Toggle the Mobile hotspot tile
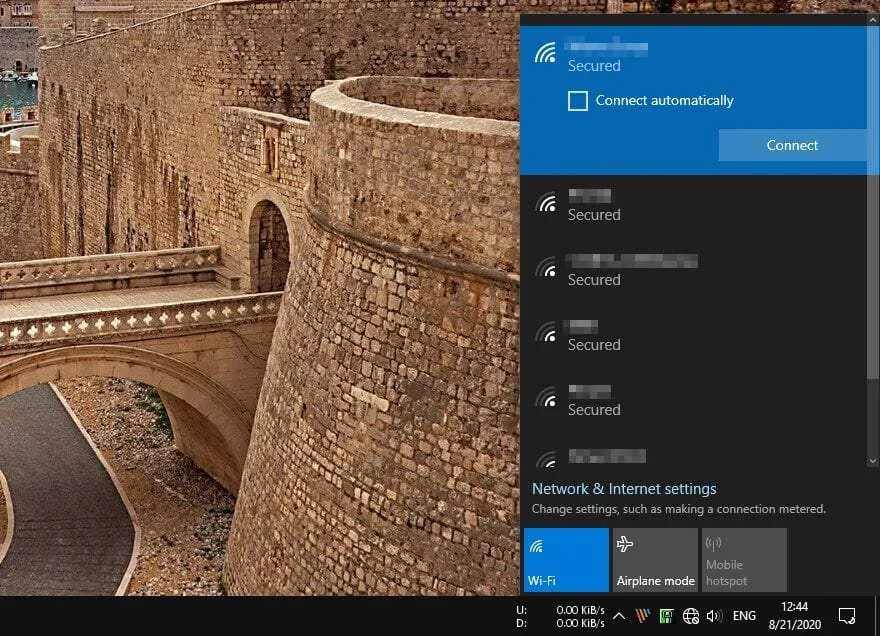 (x=744, y=560)
